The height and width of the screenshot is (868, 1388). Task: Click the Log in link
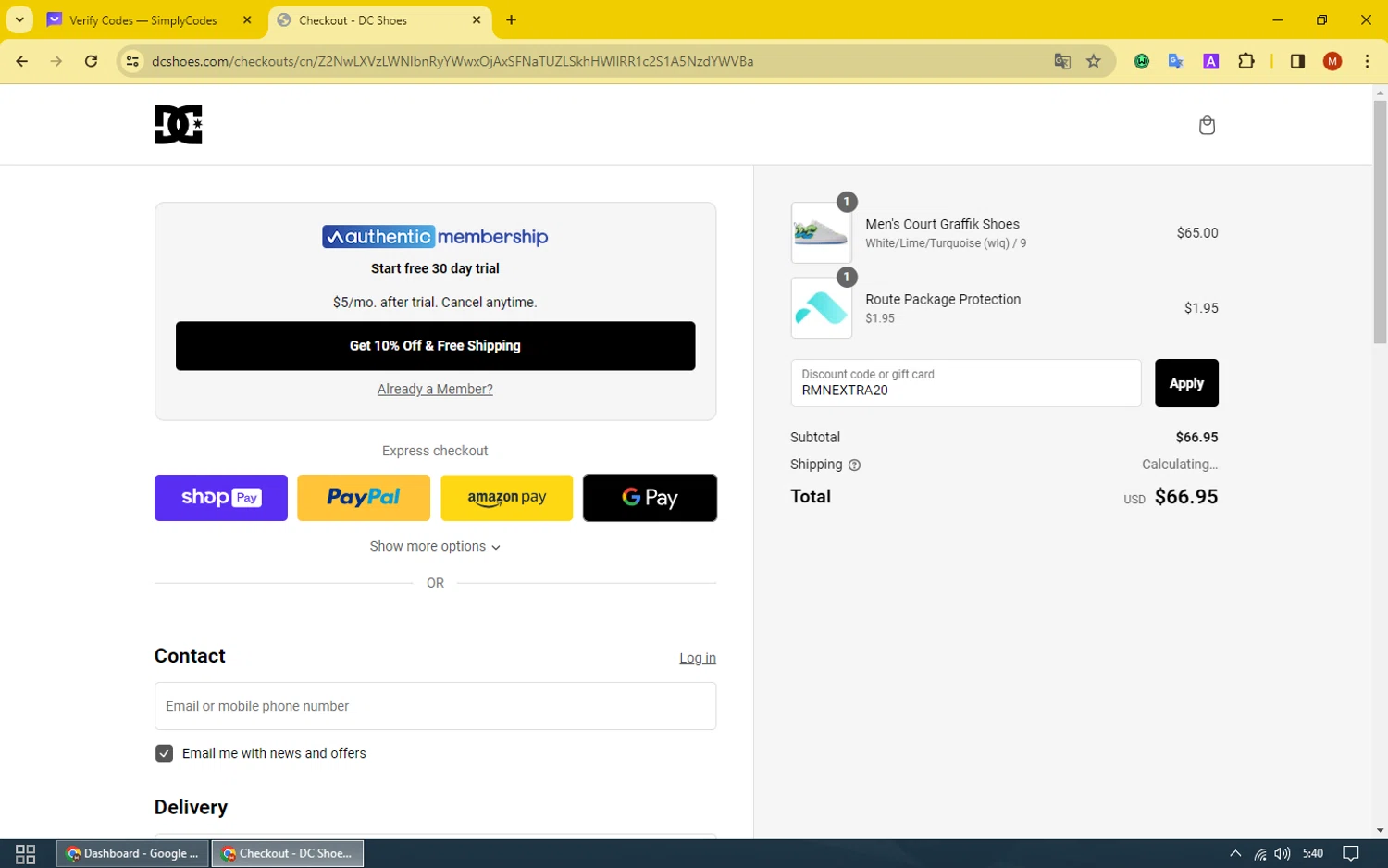click(698, 658)
